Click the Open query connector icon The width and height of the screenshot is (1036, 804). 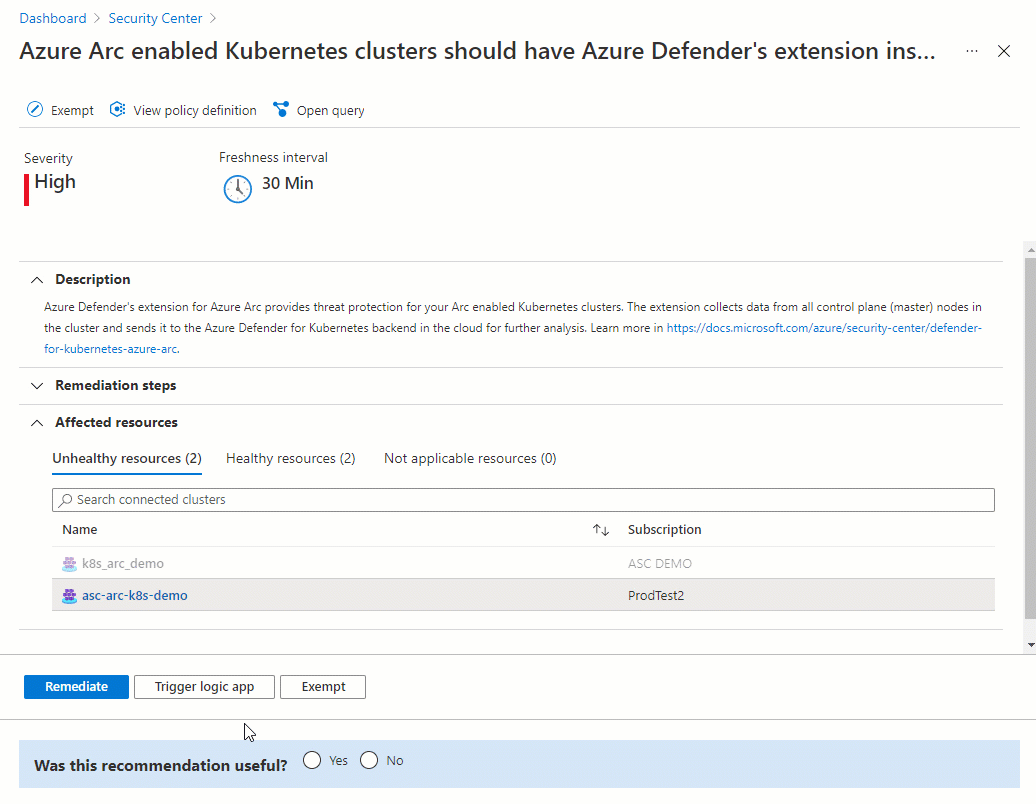281,109
